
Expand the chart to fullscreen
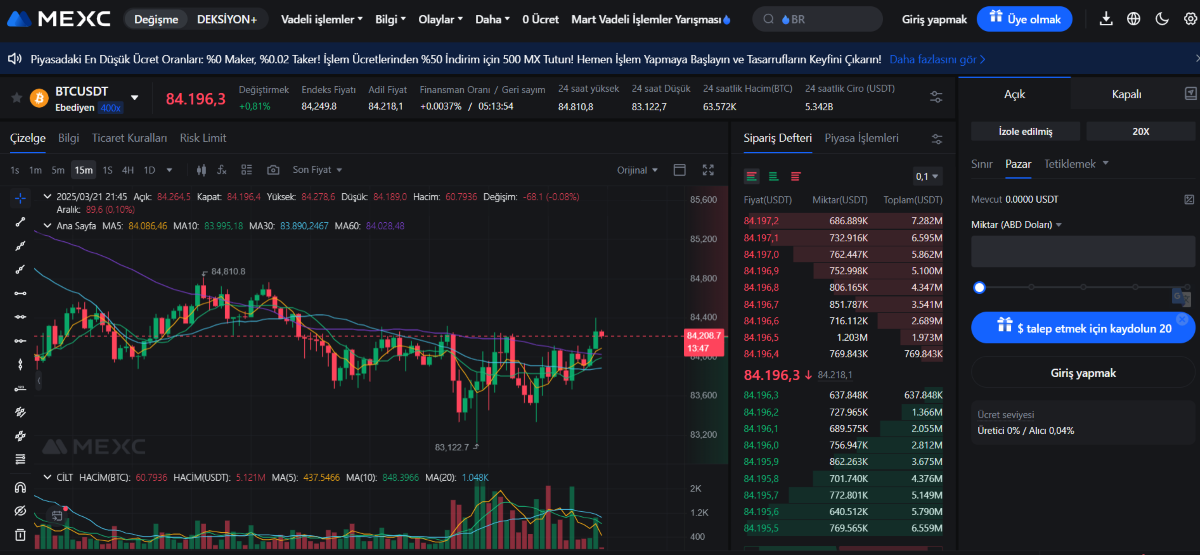709,170
